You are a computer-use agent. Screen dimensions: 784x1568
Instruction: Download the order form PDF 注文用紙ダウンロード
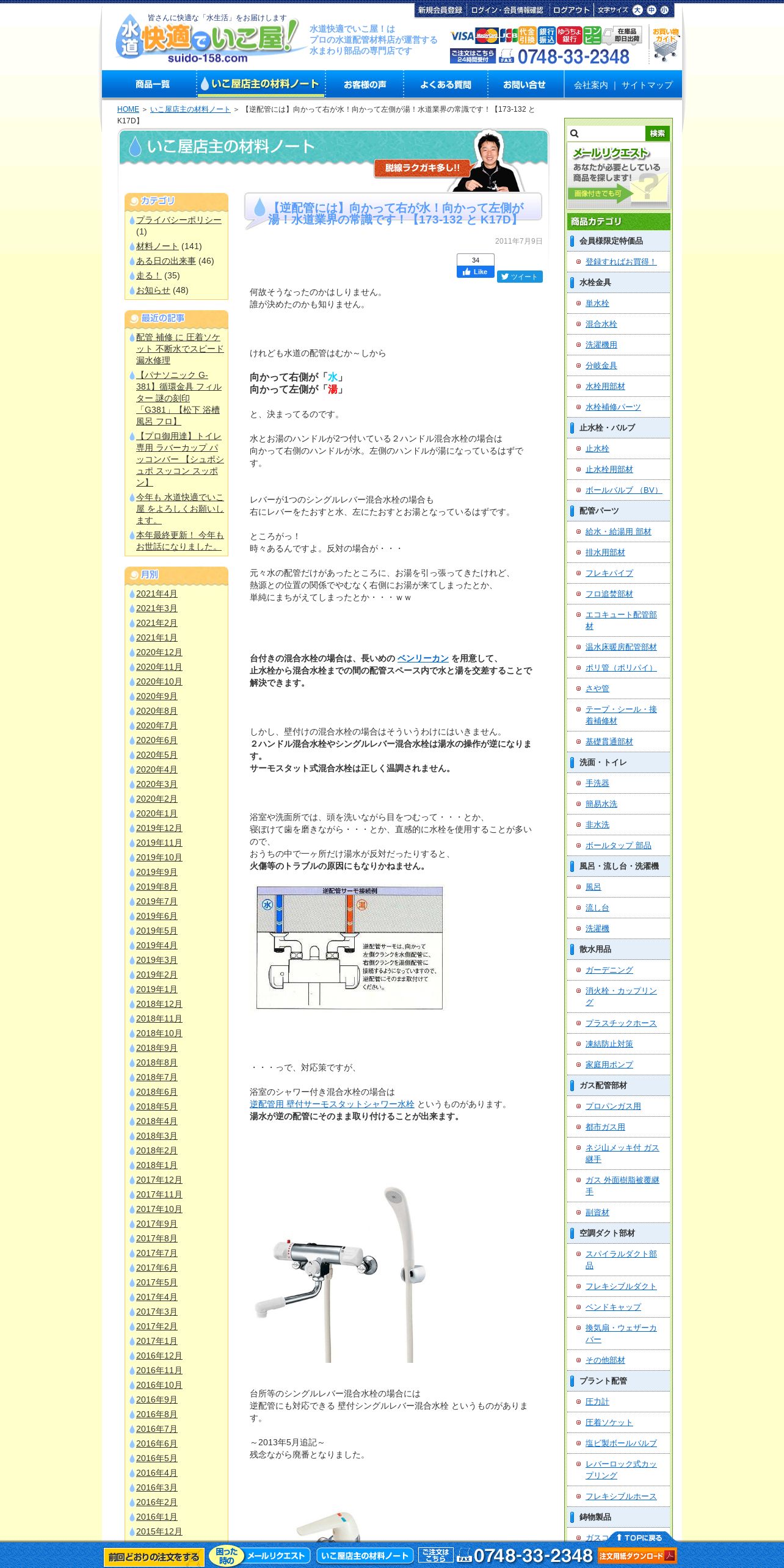(x=637, y=1556)
